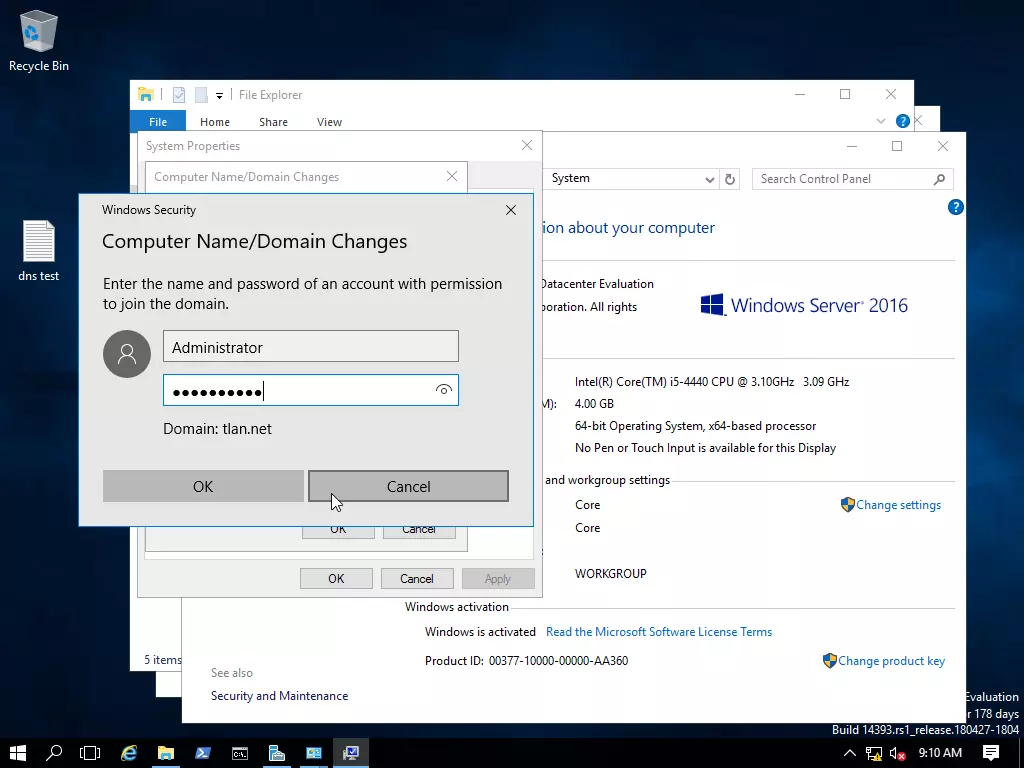
Task: Cancel the Windows Security credentials prompt
Action: pyautogui.click(x=408, y=486)
